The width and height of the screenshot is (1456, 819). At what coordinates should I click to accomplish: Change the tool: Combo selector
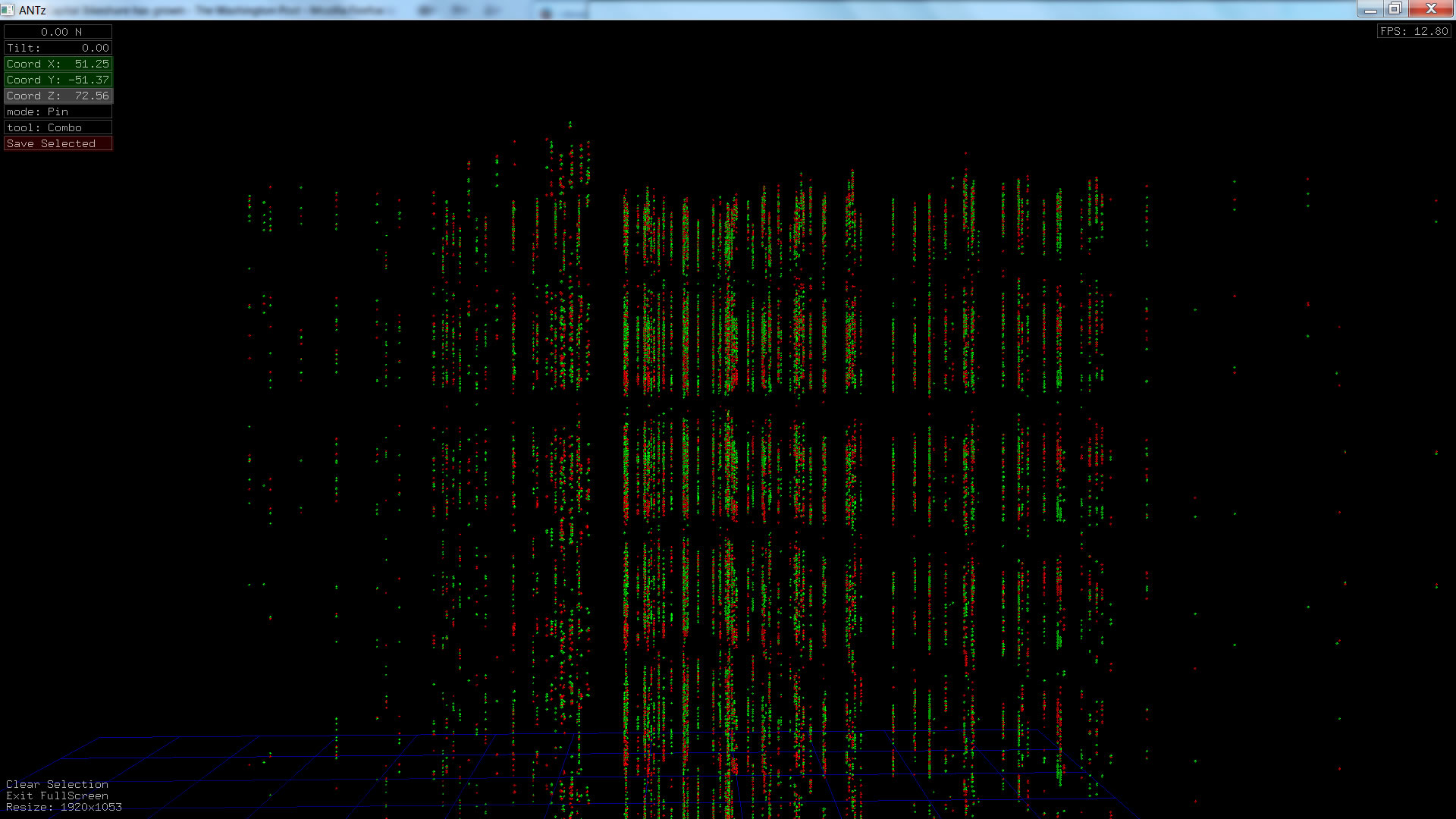pyautogui.click(x=58, y=127)
